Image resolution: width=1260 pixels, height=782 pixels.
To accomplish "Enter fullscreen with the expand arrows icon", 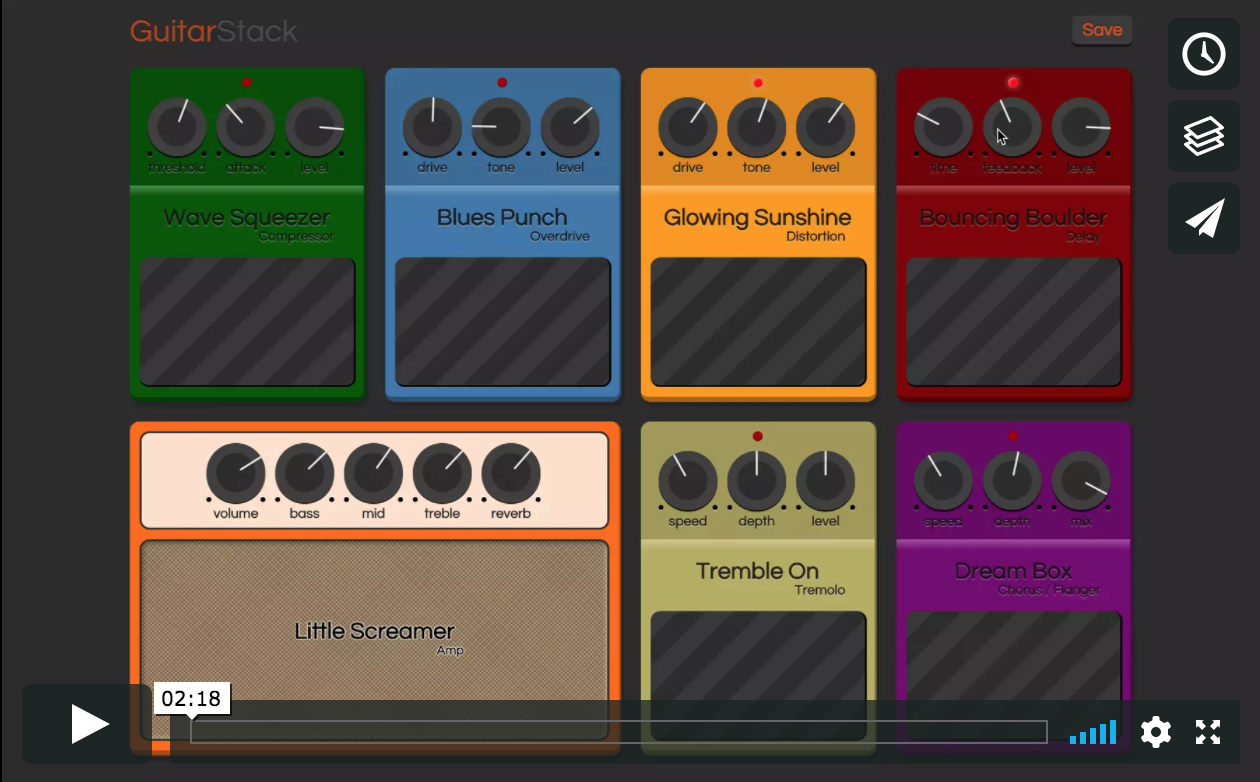I will coord(1208,732).
